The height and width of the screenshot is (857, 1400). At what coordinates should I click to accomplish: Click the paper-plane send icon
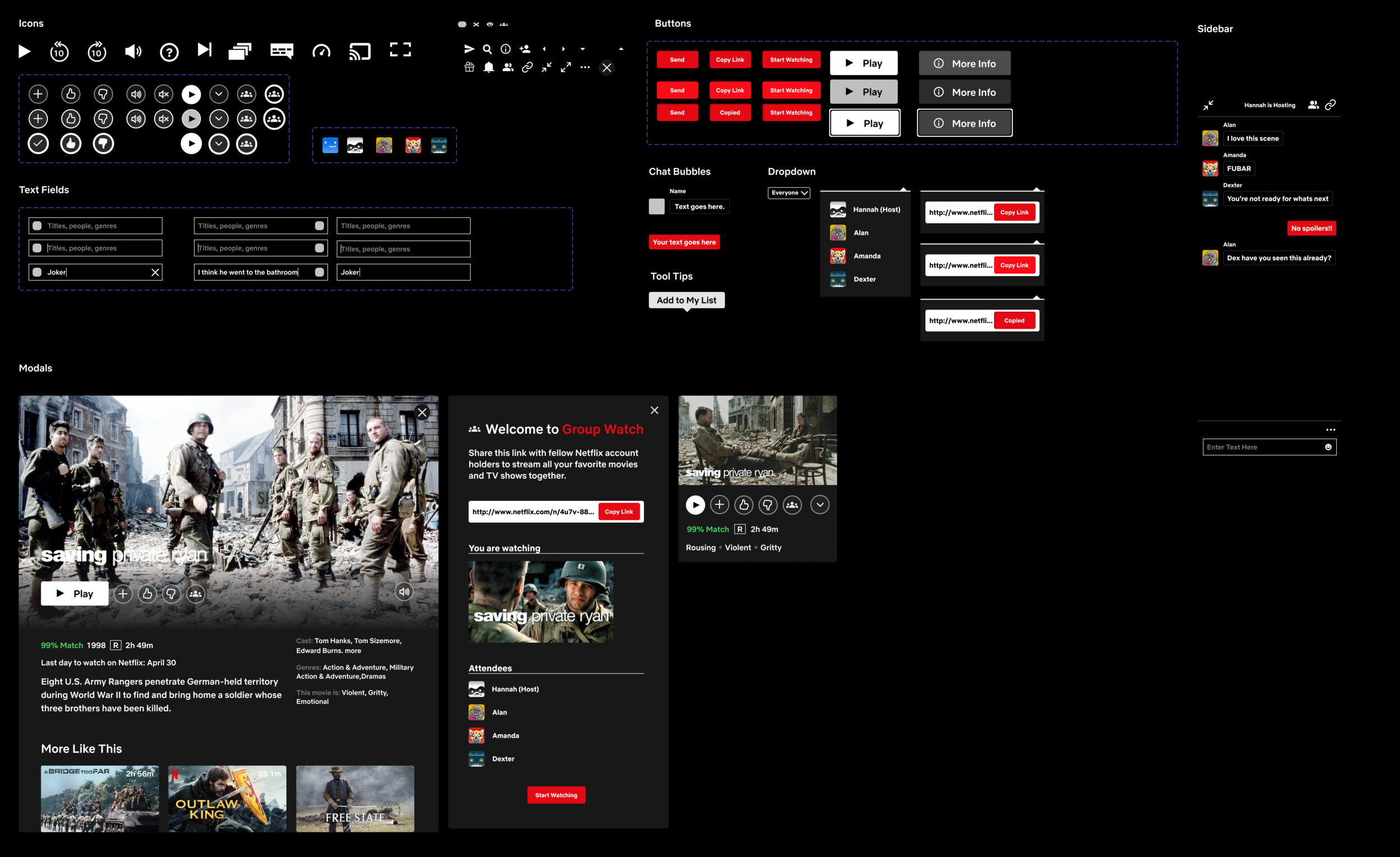[x=469, y=49]
